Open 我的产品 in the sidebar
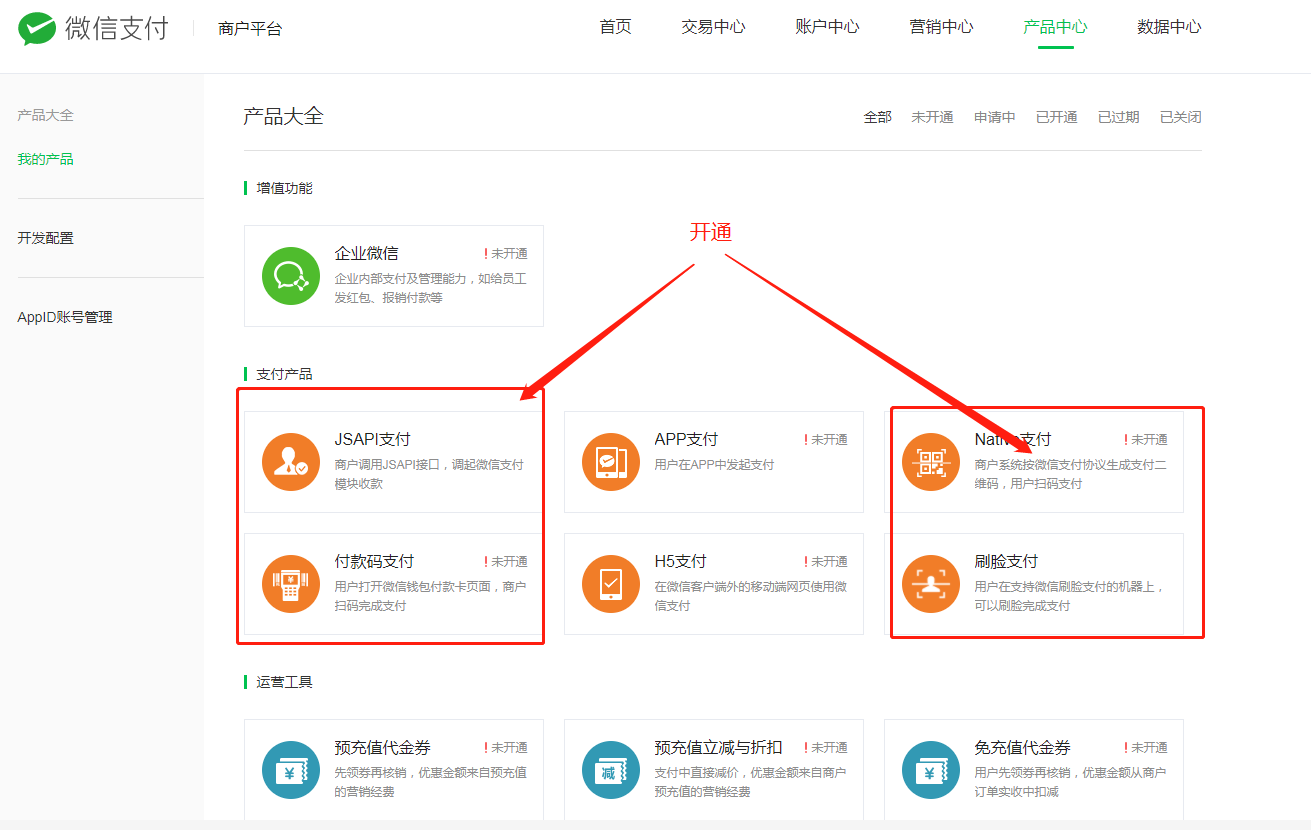 point(45,159)
